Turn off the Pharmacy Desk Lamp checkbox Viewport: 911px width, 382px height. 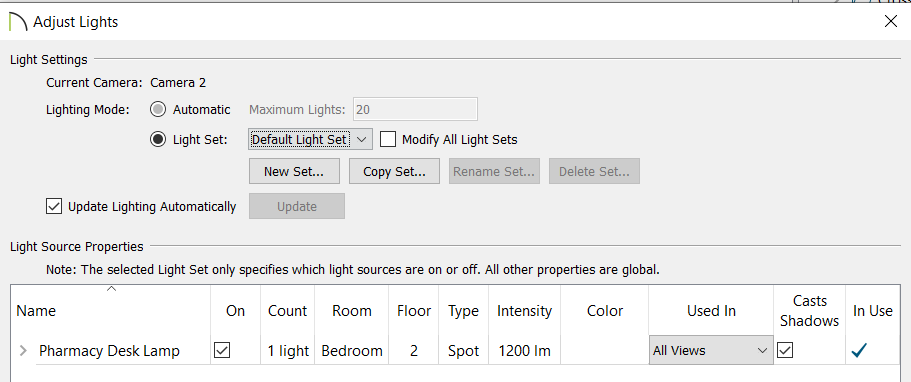pos(222,350)
